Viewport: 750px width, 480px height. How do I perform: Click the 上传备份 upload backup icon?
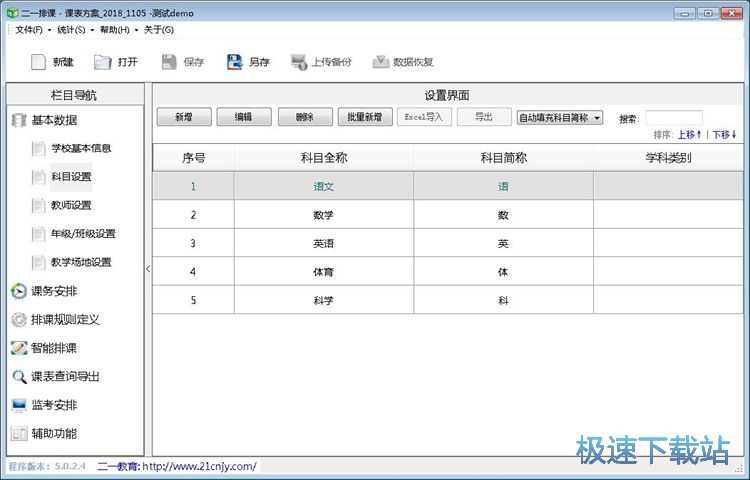[x=299, y=62]
